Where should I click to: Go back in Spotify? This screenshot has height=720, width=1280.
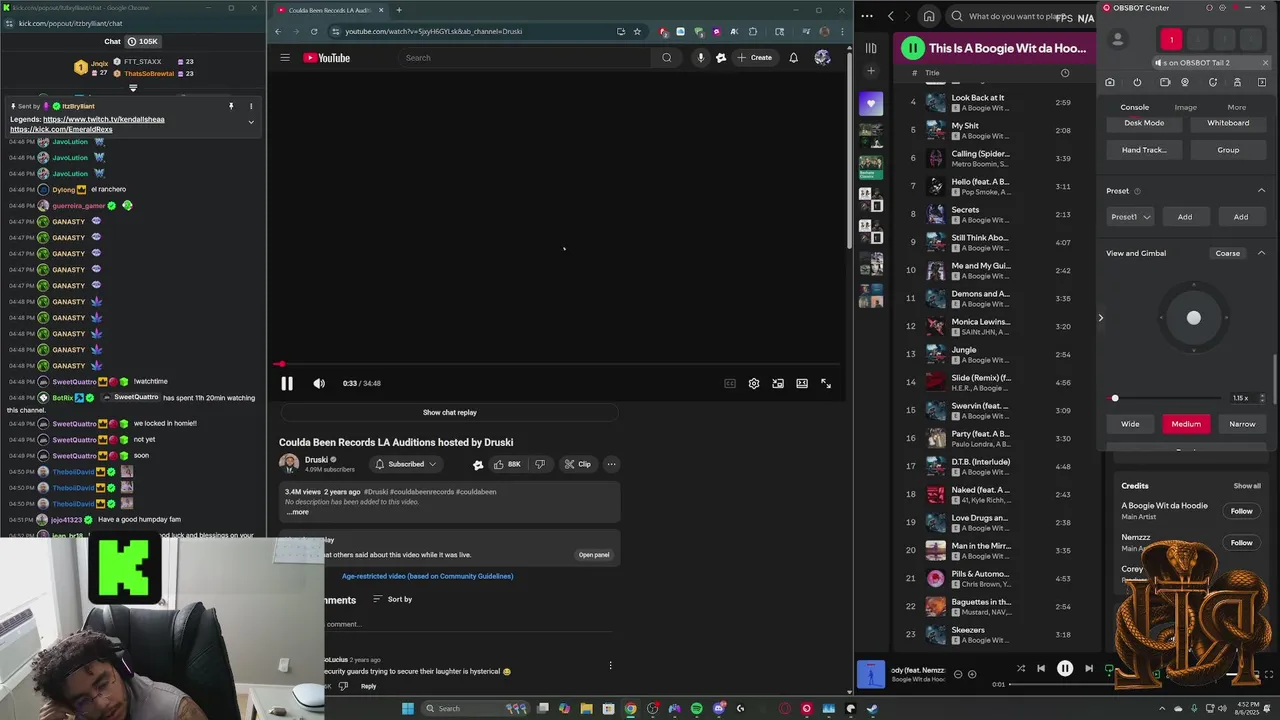891,16
